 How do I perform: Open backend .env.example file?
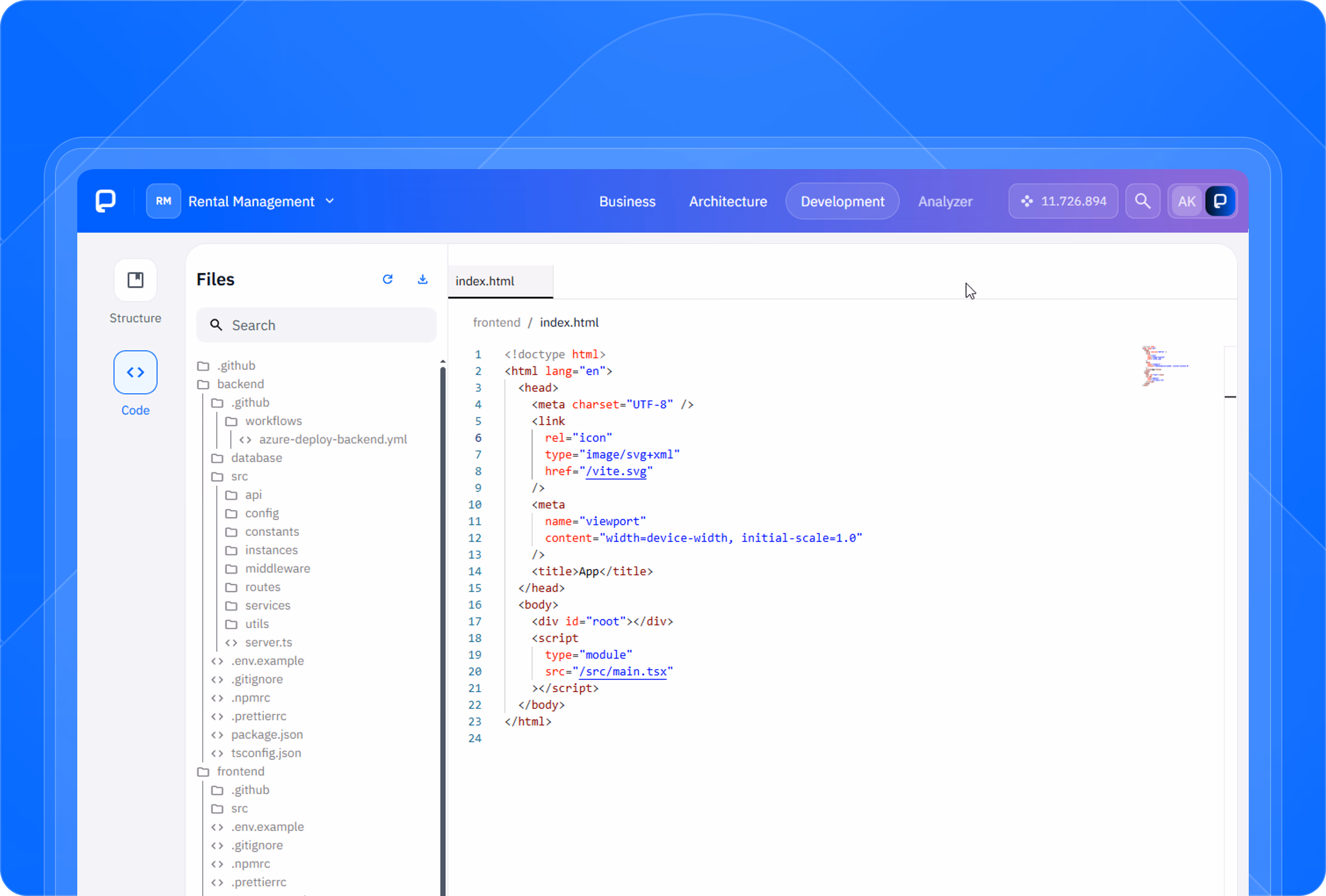[258, 661]
